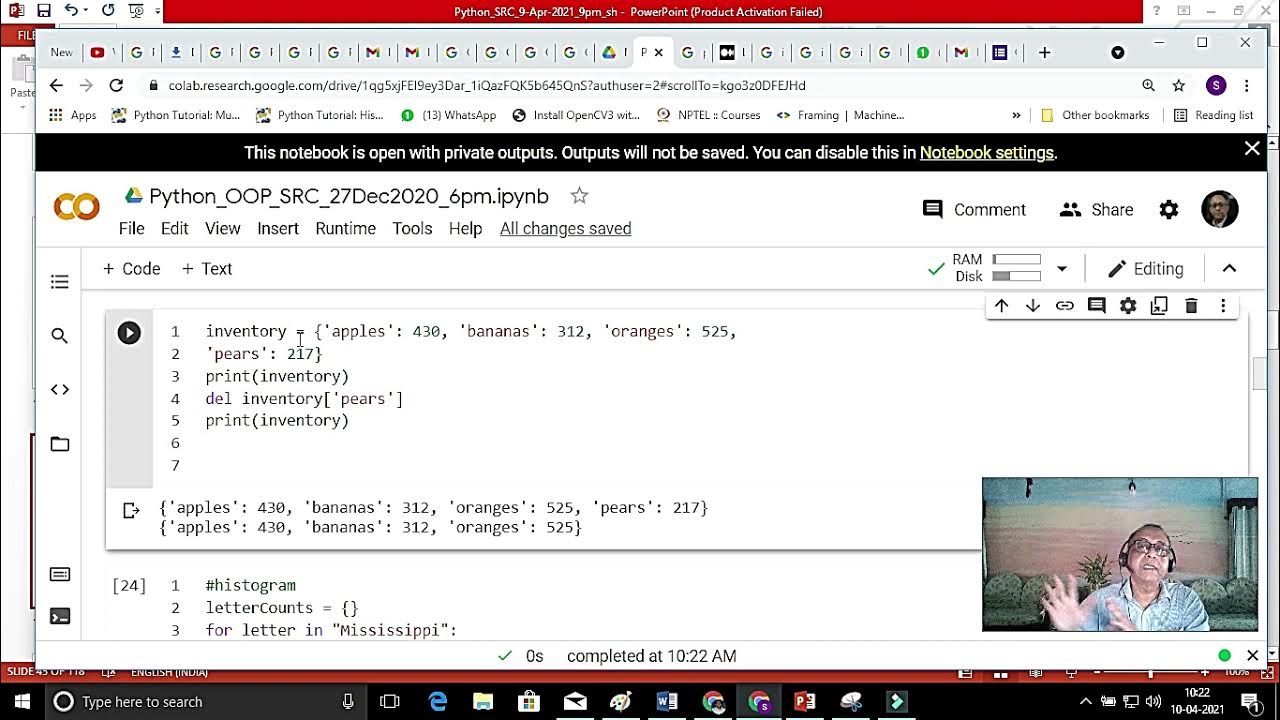This screenshot has width=1280, height=720.
Task: Click the Windows search box
Action: pyautogui.click(x=205, y=702)
